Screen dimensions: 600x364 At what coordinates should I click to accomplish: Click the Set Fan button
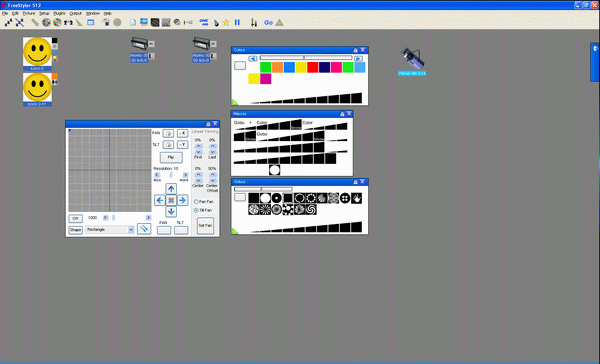tap(205, 225)
